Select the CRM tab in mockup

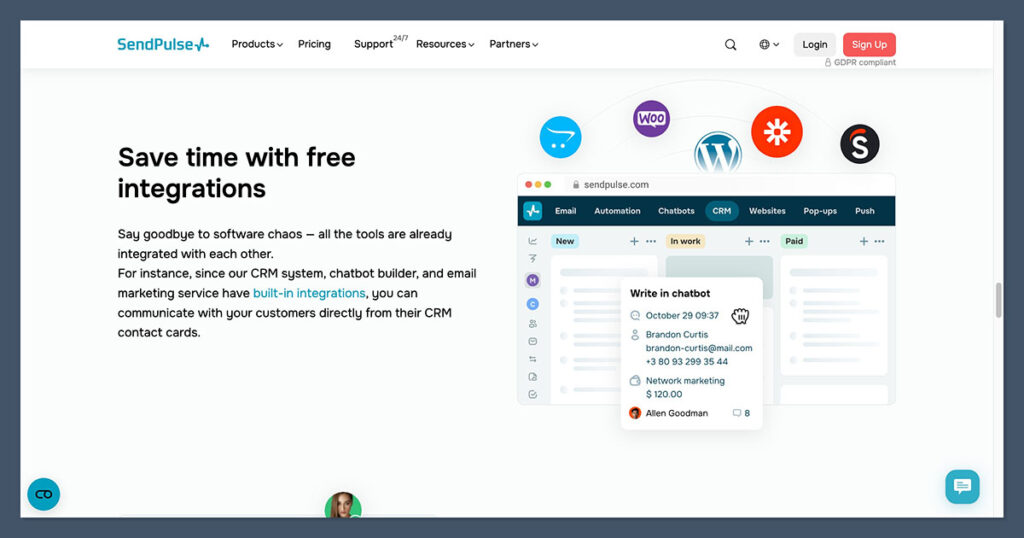point(722,211)
